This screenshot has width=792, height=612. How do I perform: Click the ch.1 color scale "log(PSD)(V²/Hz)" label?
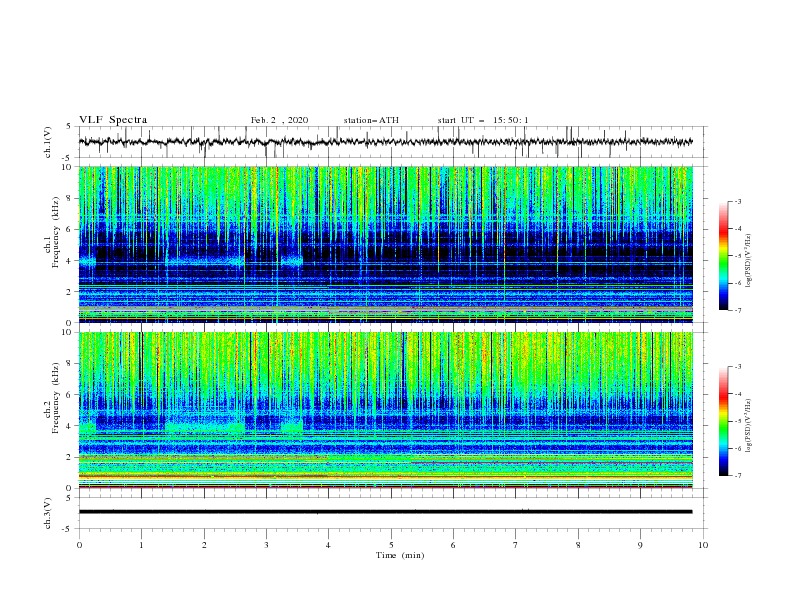749,261
